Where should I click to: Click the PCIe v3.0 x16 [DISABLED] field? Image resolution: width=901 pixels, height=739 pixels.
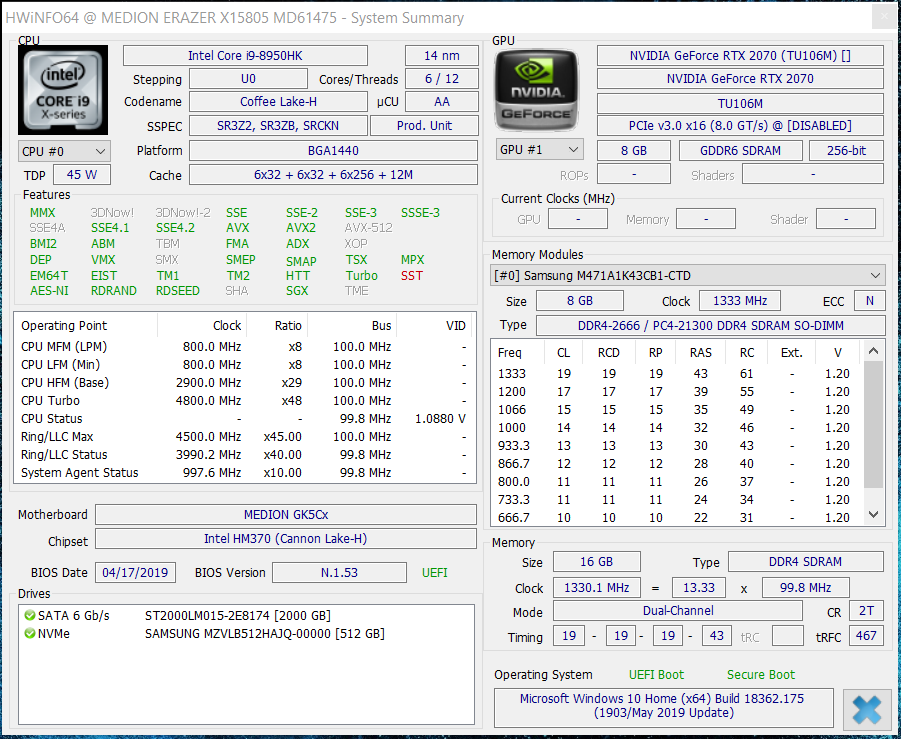740,125
